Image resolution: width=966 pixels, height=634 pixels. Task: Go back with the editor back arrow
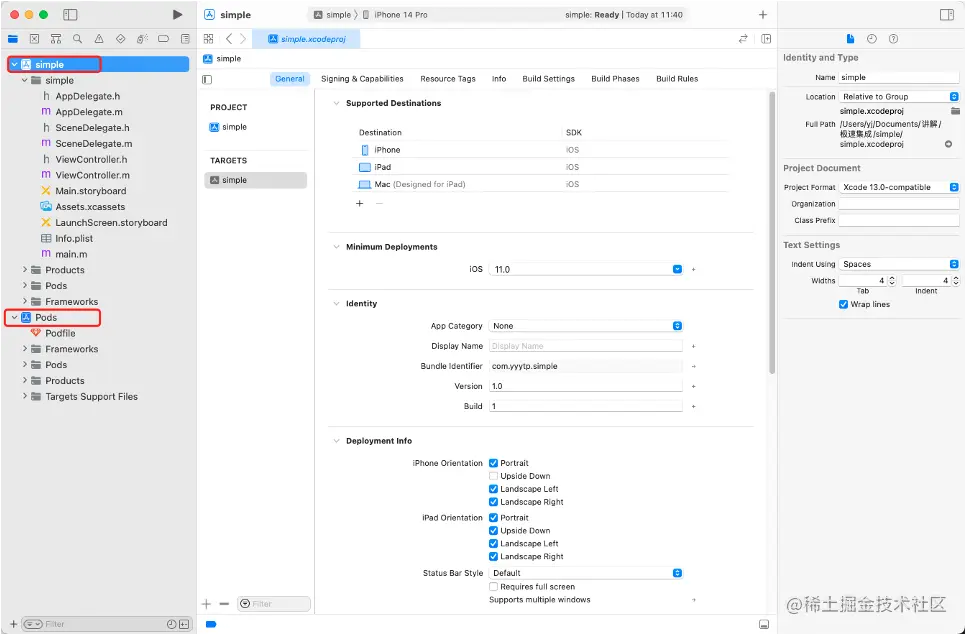click(x=229, y=39)
